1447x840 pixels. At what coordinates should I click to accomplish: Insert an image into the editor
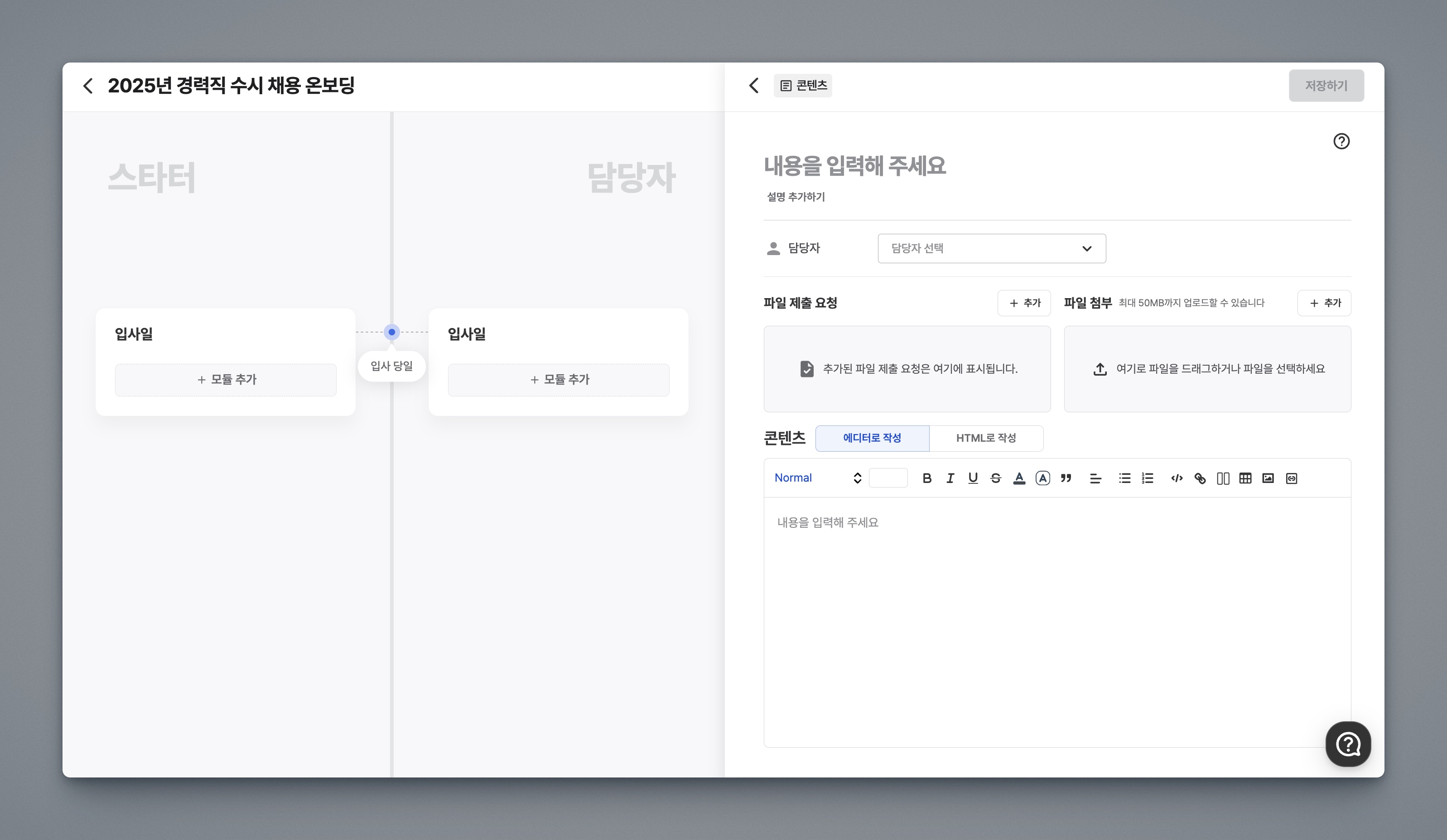coord(1268,478)
